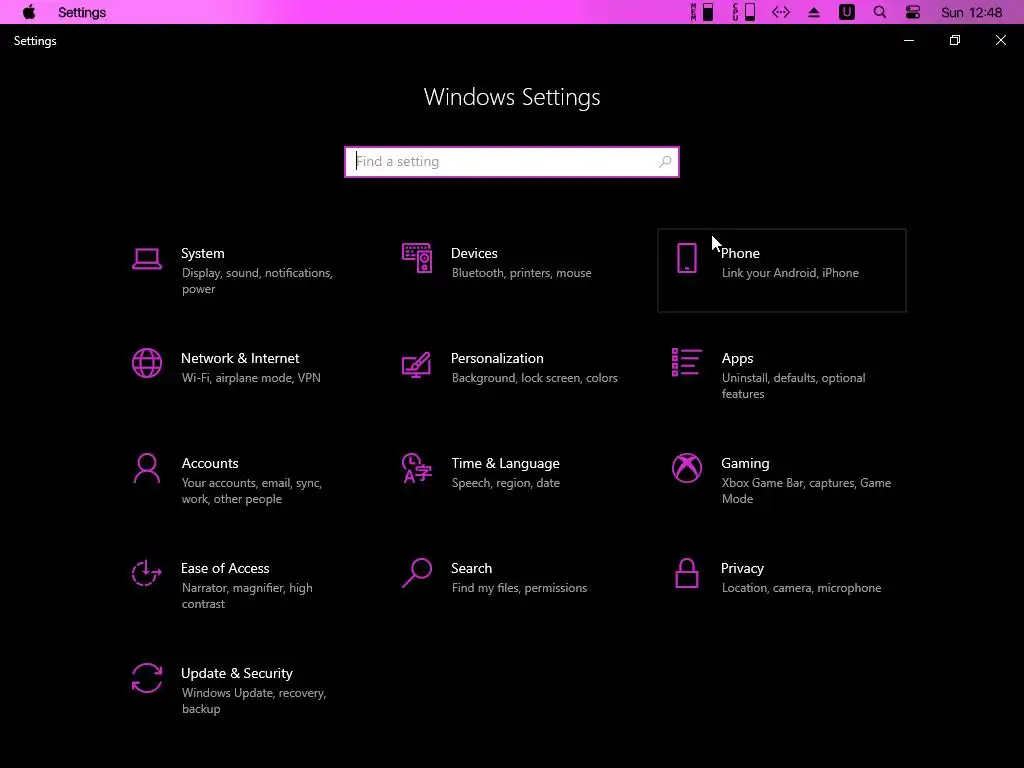Screen dimensions: 1024x768
Task: Focus the Find a setting search box
Action: pyautogui.click(x=512, y=161)
